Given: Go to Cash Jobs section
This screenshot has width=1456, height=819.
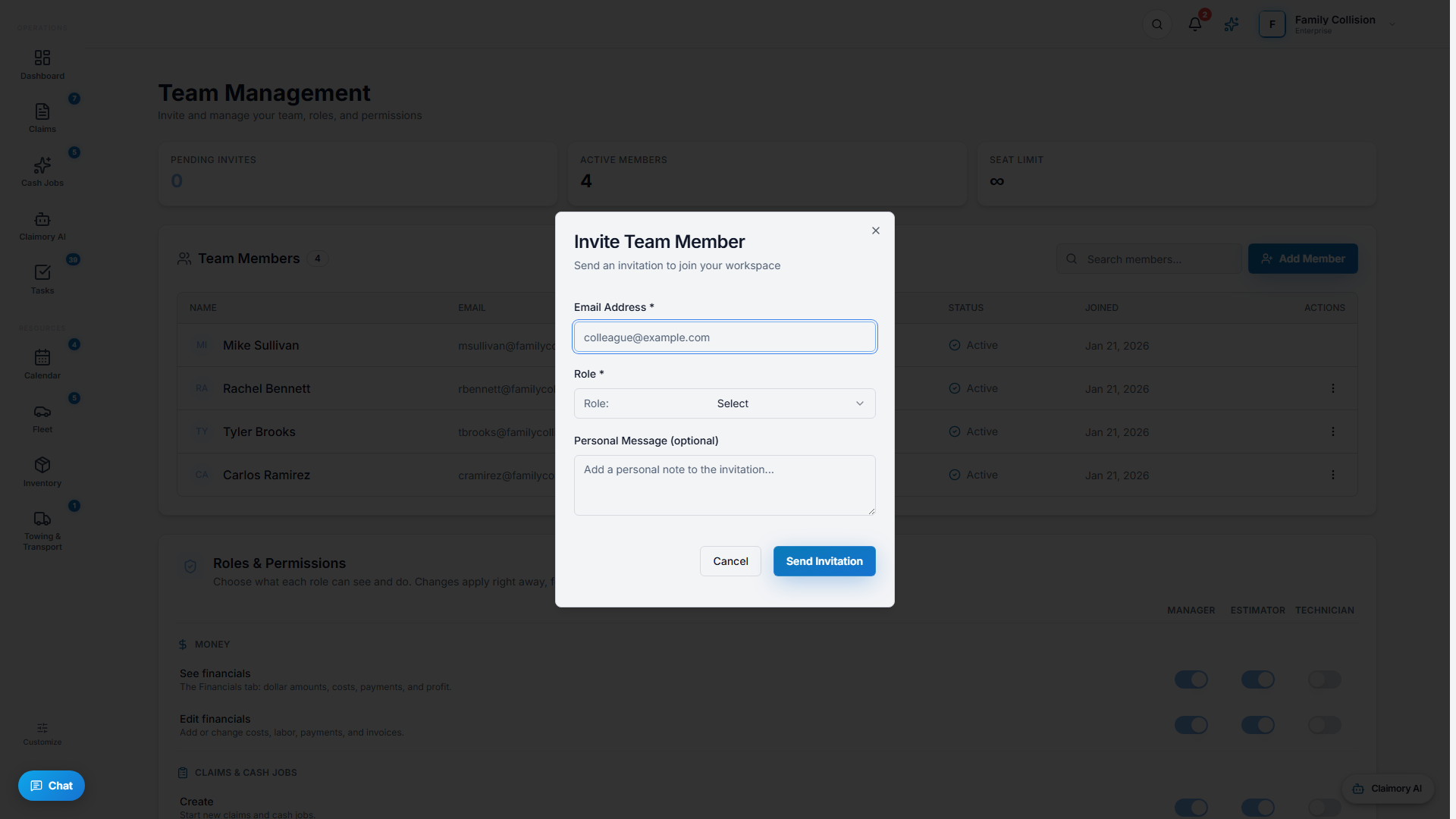Looking at the screenshot, I should click(x=42, y=172).
